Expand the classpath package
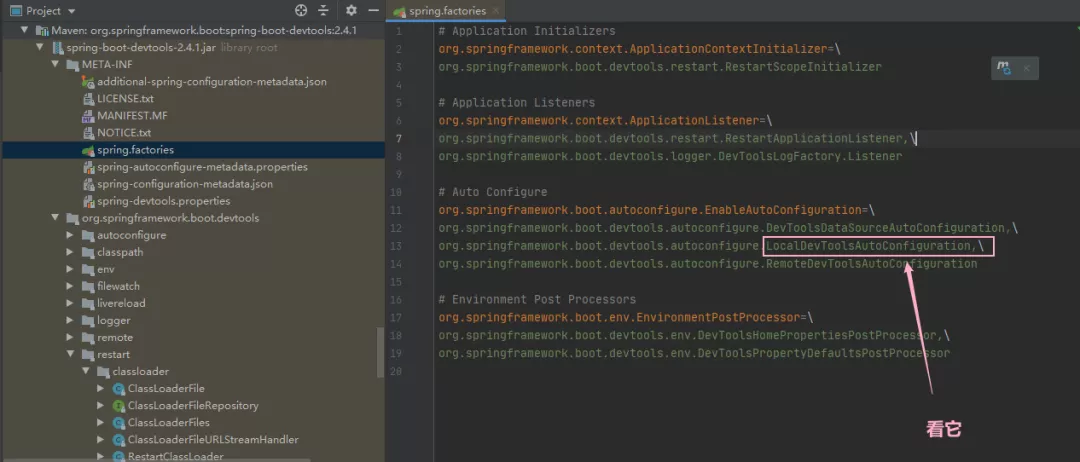The width and height of the screenshot is (1080, 462). [x=70, y=252]
